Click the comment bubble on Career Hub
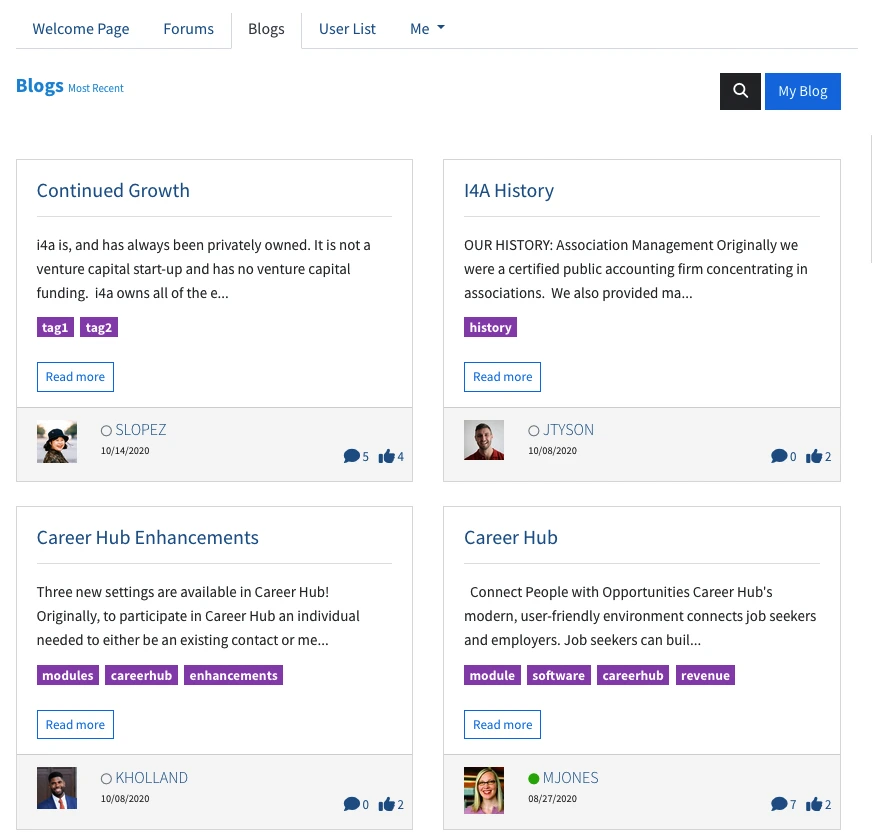 (x=781, y=804)
